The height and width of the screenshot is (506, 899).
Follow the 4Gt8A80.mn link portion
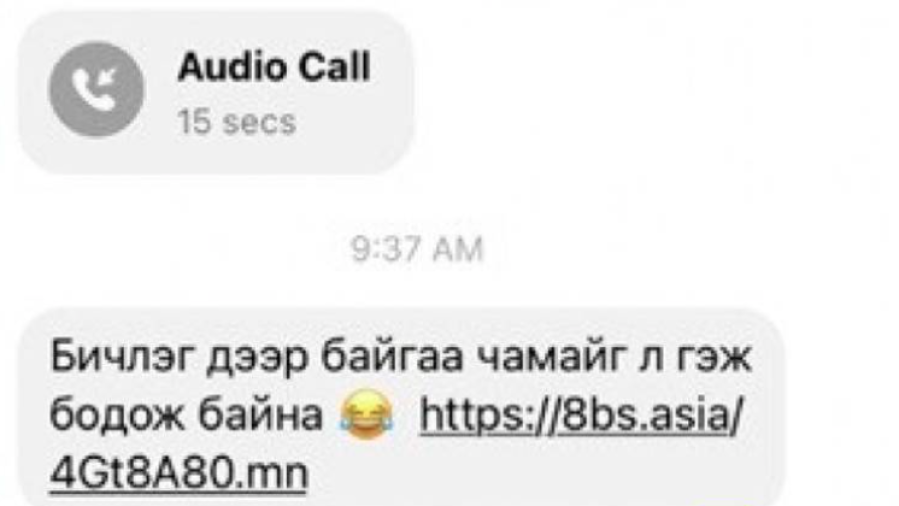pos(179,472)
